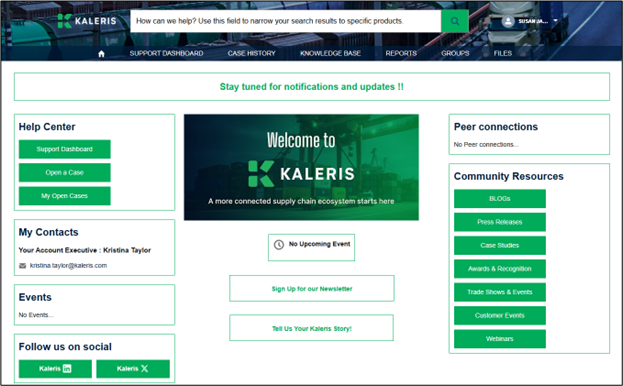Open the BLOGs resource button
Image resolution: width=623 pixels, height=386 pixels.
coord(500,199)
